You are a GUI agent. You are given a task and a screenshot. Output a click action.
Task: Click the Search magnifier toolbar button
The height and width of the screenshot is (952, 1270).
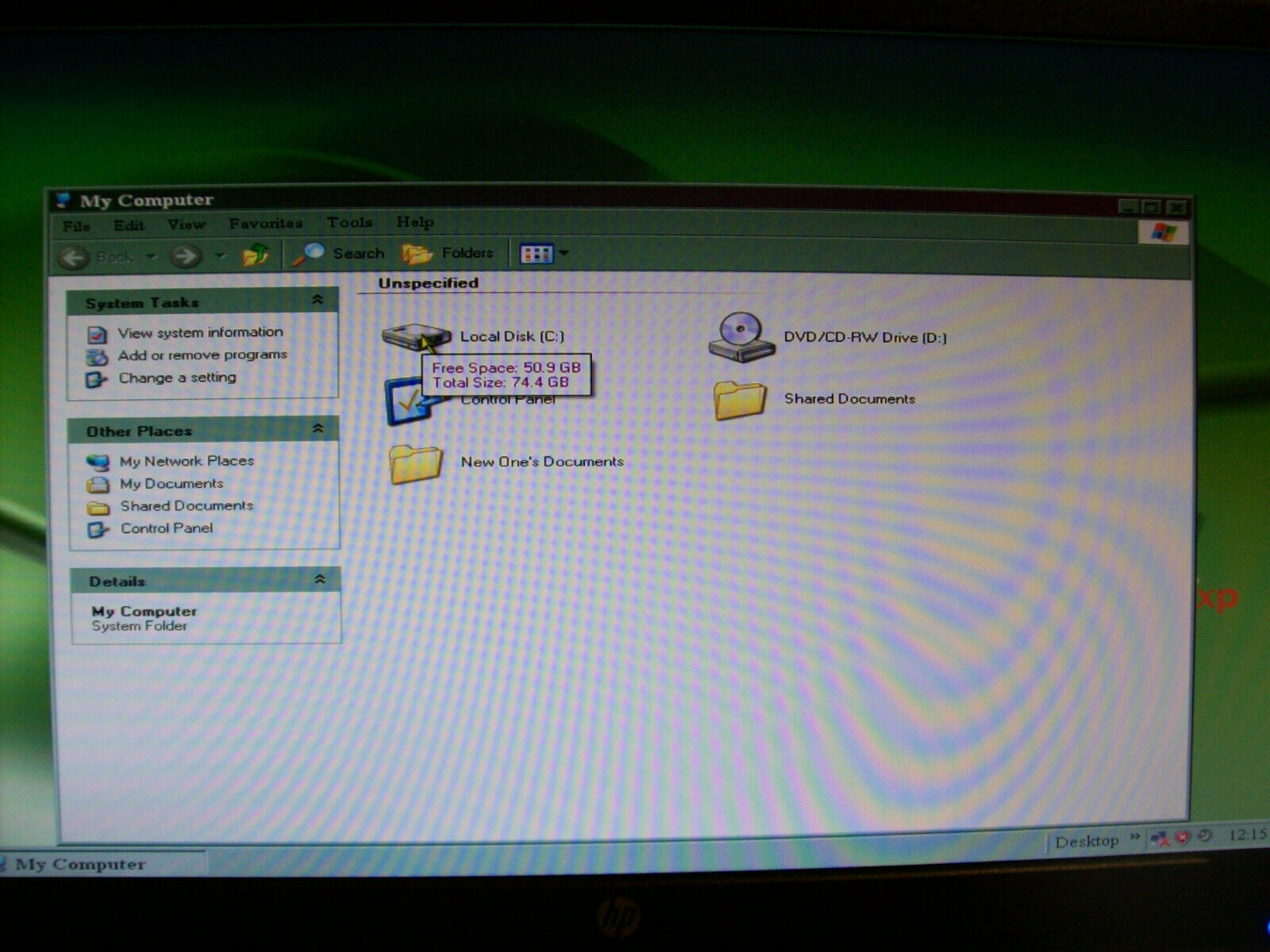coord(339,254)
